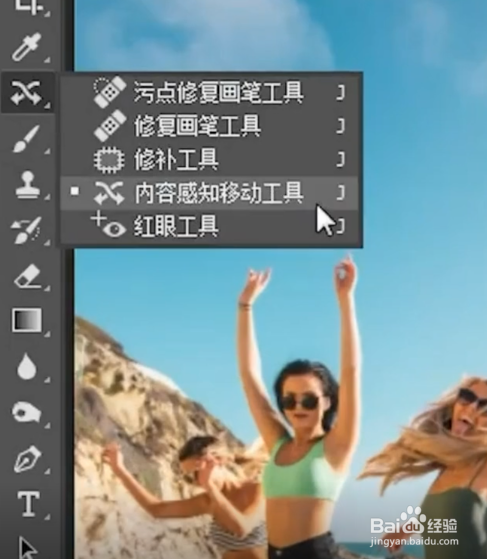
Task: Select the Eraser tool
Action: point(27,276)
